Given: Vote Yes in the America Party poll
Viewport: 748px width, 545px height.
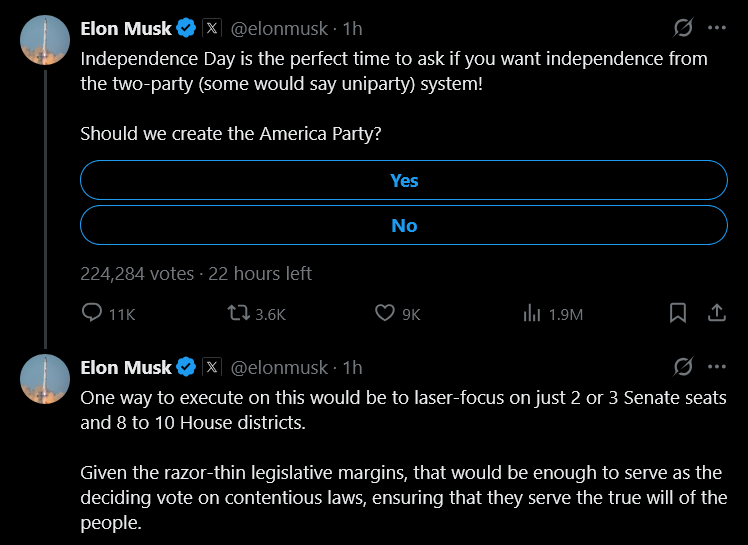Looking at the screenshot, I should [403, 180].
